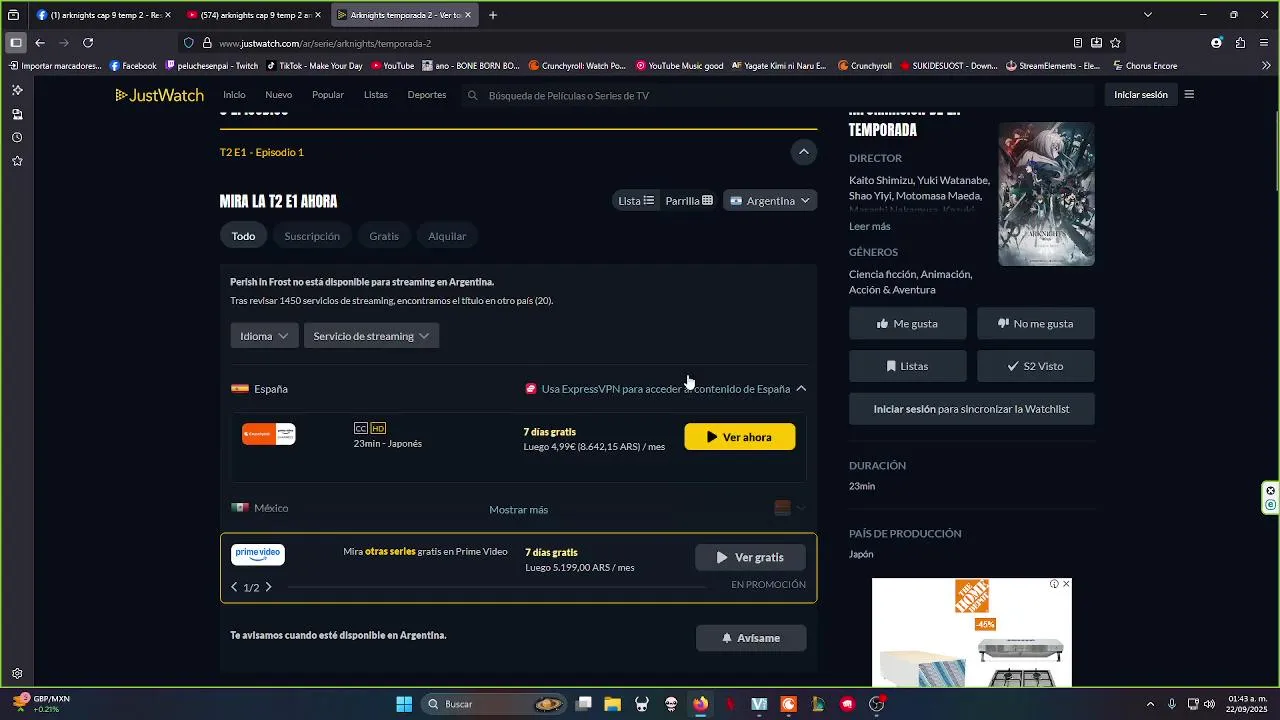Close the Home Depot ad

click(1066, 584)
